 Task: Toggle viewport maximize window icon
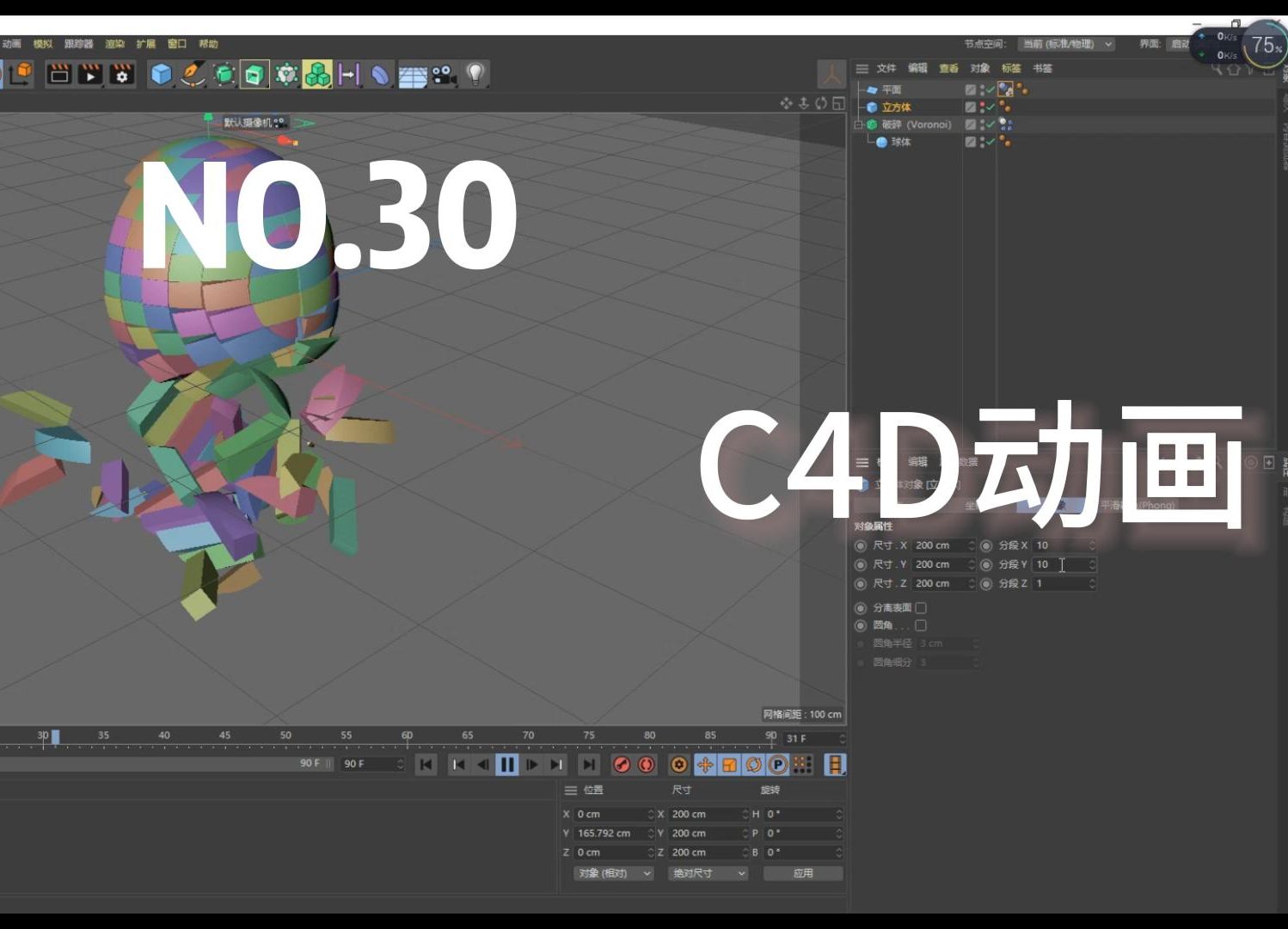[x=838, y=103]
